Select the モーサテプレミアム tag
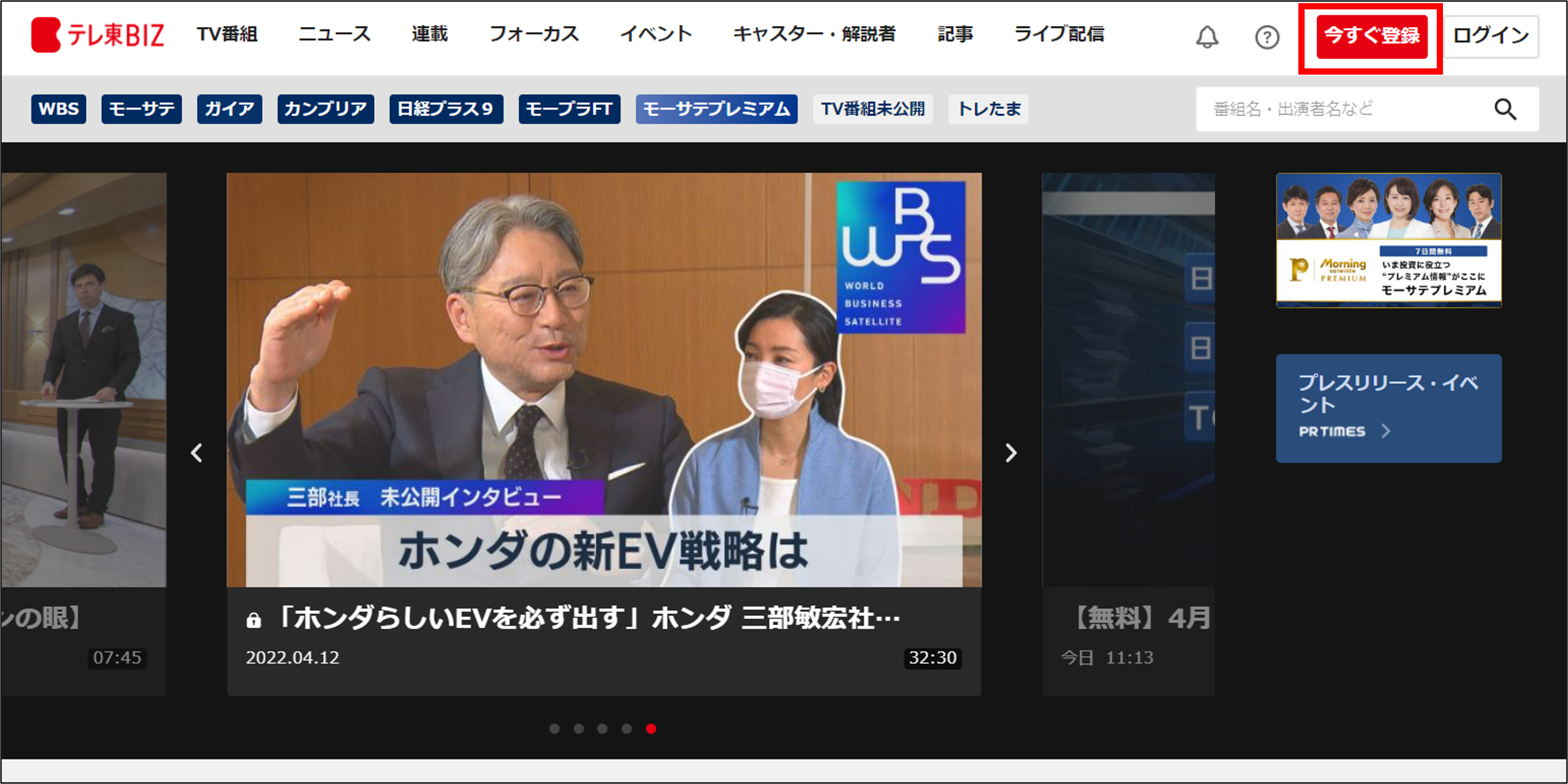1568x784 pixels. coord(717,109)
